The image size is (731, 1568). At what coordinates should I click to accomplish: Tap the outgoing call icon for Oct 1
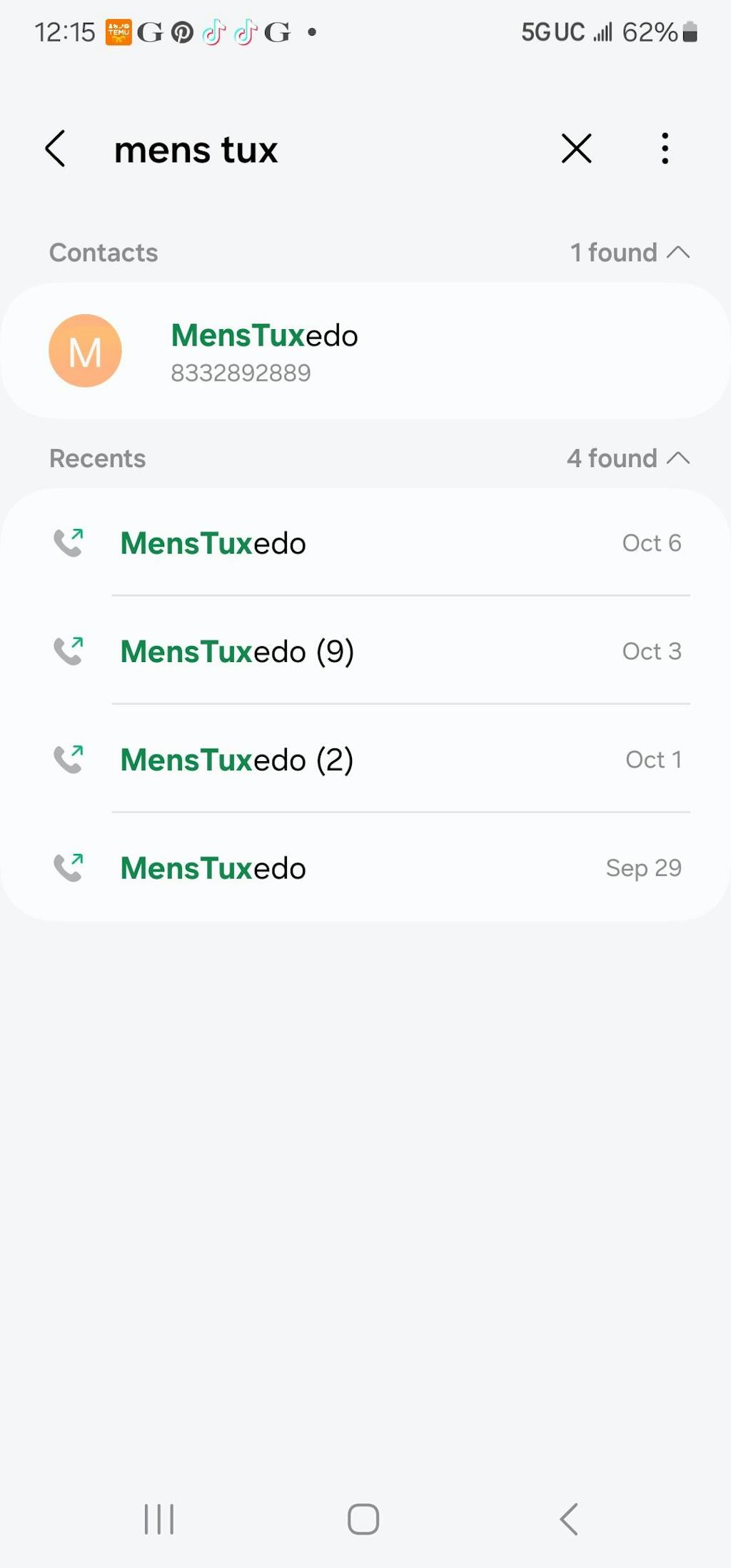(x=69, y=759)
